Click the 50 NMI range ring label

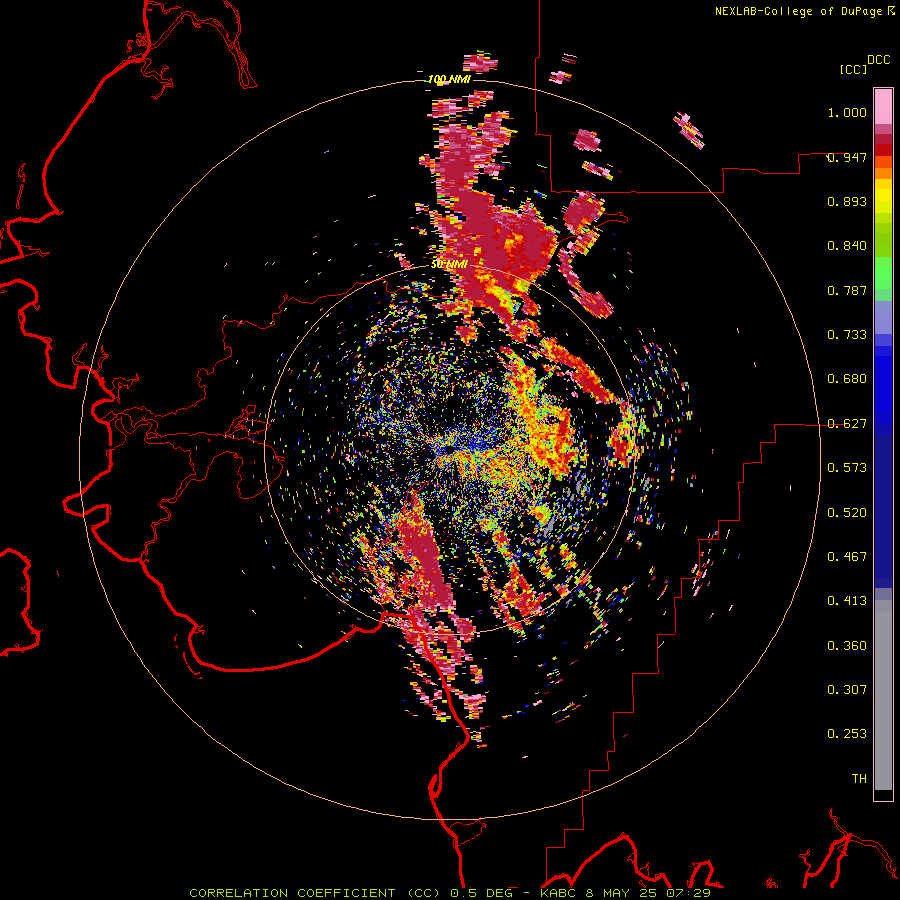(449, 264)
